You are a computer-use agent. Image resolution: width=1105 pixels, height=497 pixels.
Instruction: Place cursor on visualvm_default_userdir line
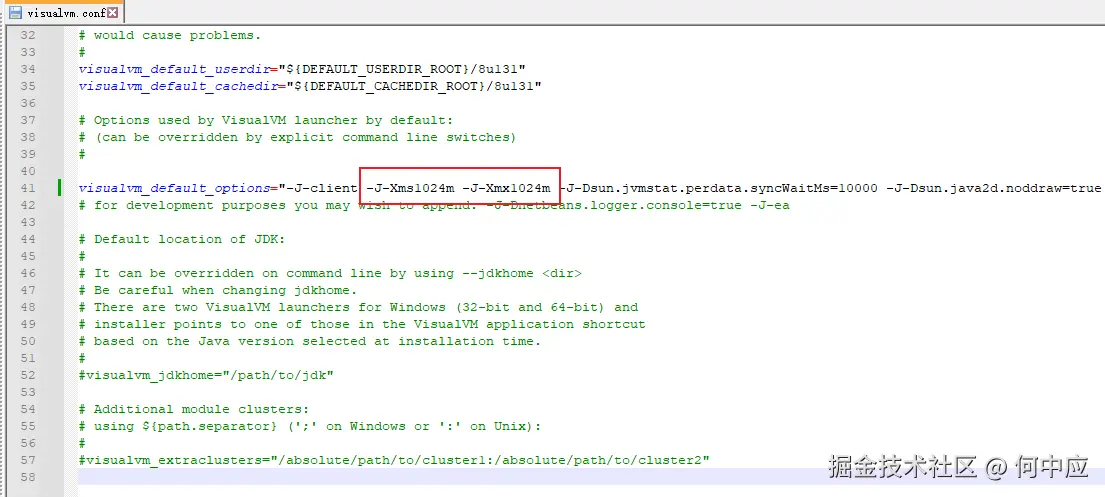click(x=302, y=69)
